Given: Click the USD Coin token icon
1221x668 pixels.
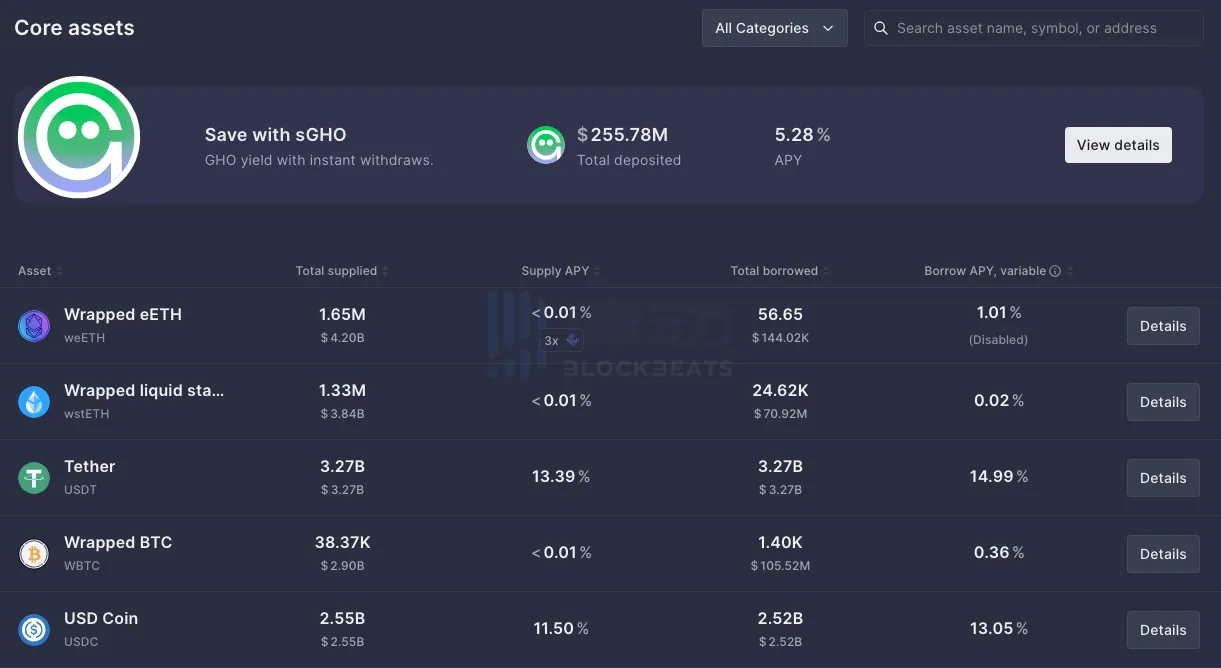Looking at the screenshot, I should coord(34,630).
